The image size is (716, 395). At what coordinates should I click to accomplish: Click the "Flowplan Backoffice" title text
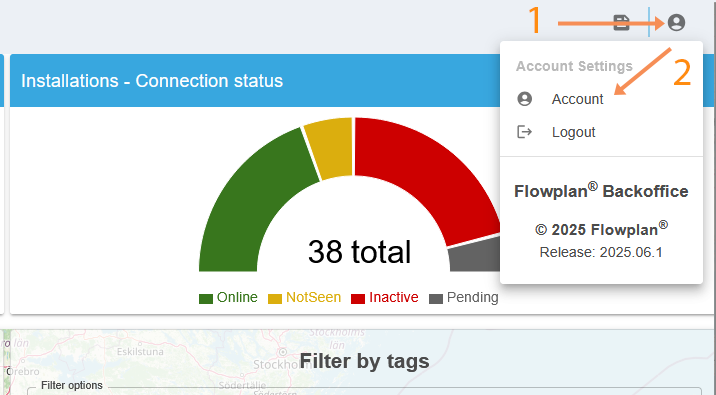[x=601, y=191]
